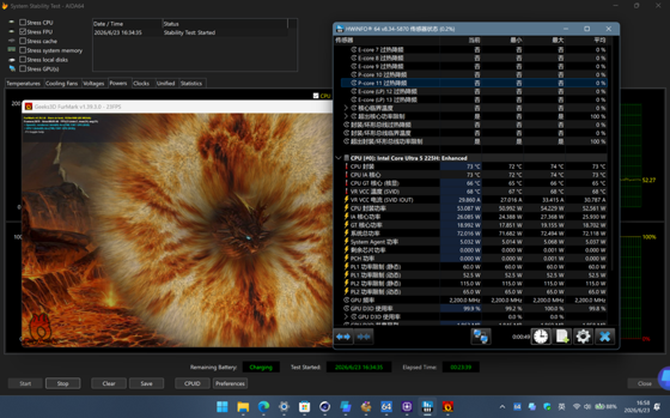670x418 pixels.
Task: Open CPUID panel
Action: [x=192, y=383]
